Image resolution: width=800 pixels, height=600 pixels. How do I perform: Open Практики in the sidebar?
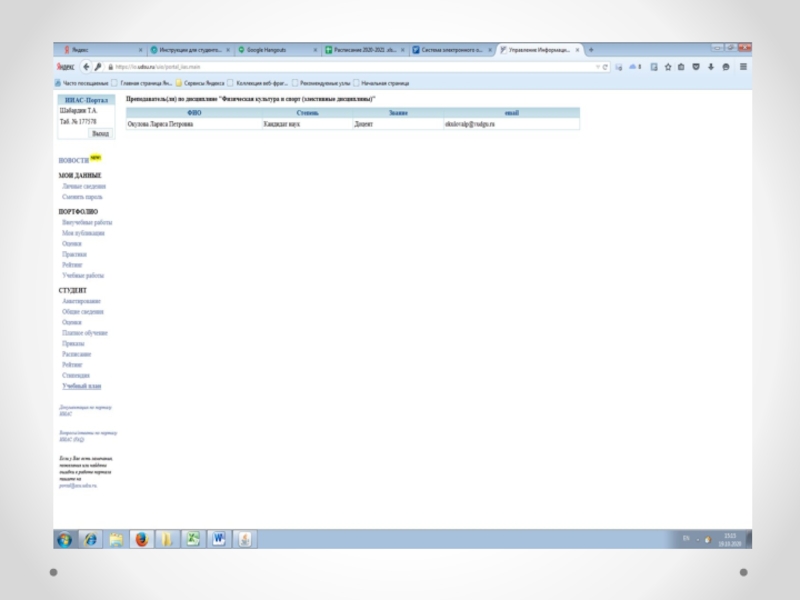74,255
